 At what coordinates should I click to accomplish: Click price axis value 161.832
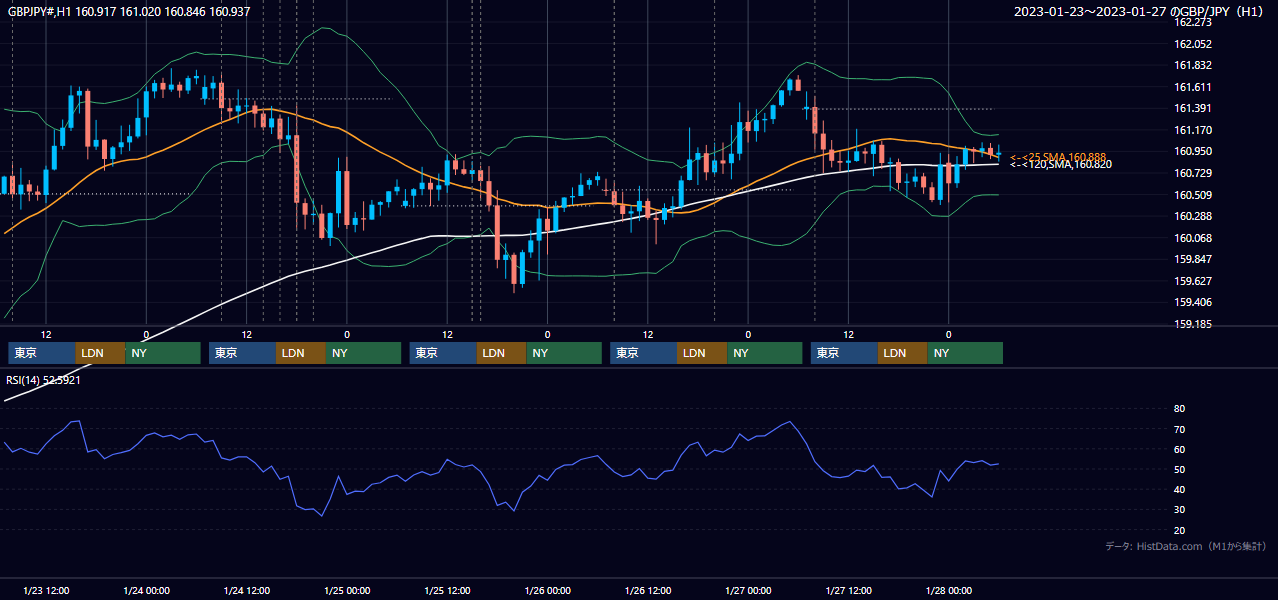[x=1193, y=65]
